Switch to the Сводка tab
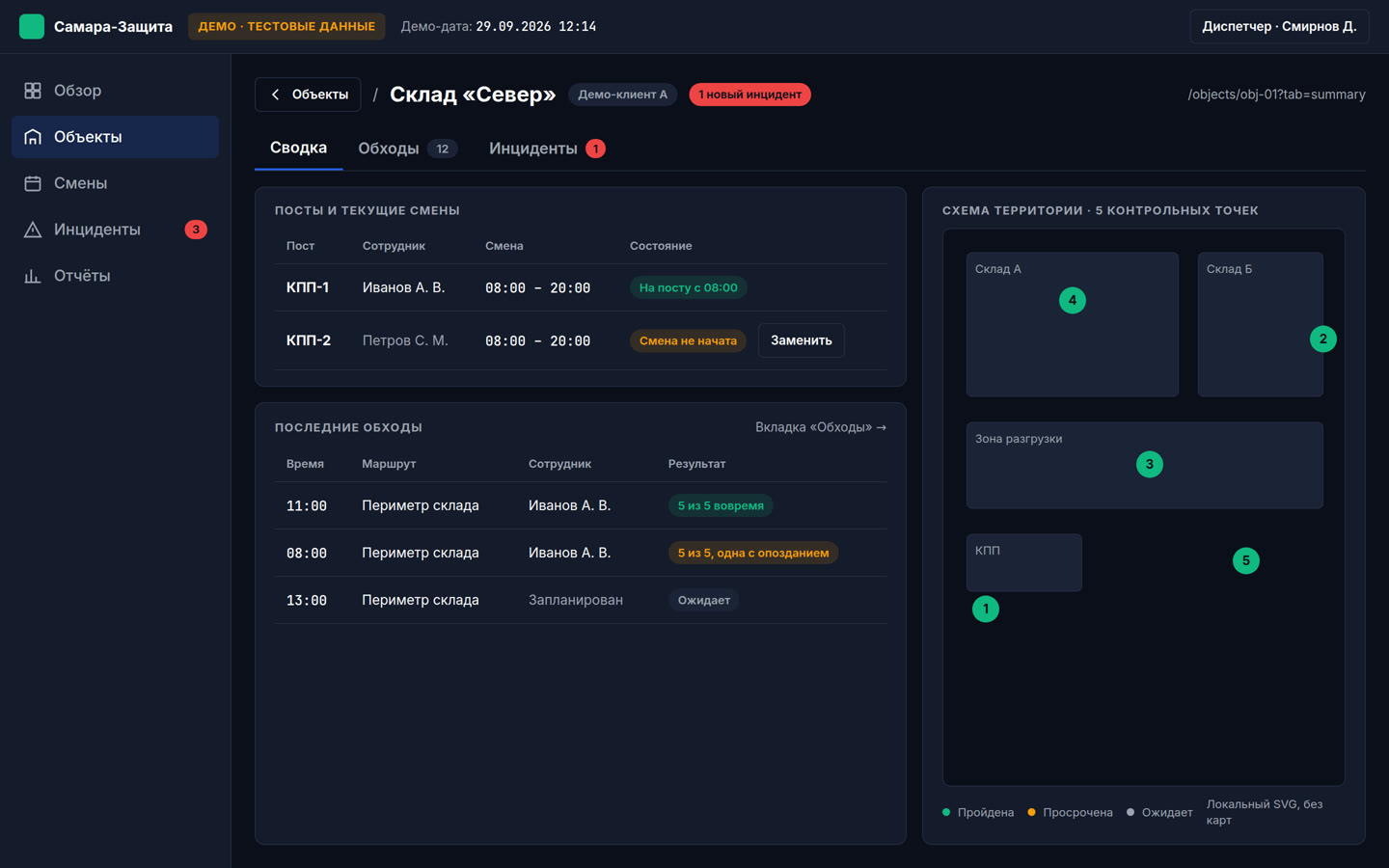 [x=298, y=148]
